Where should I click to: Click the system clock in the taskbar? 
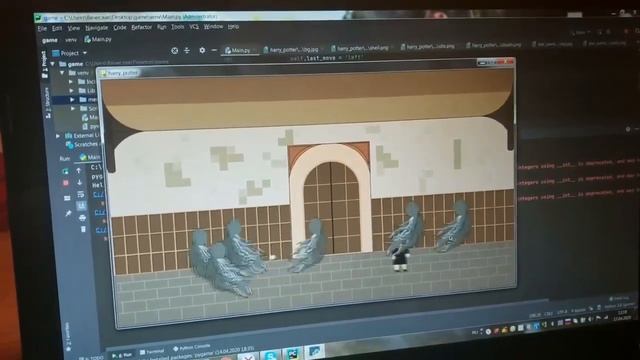pos(622,315)
